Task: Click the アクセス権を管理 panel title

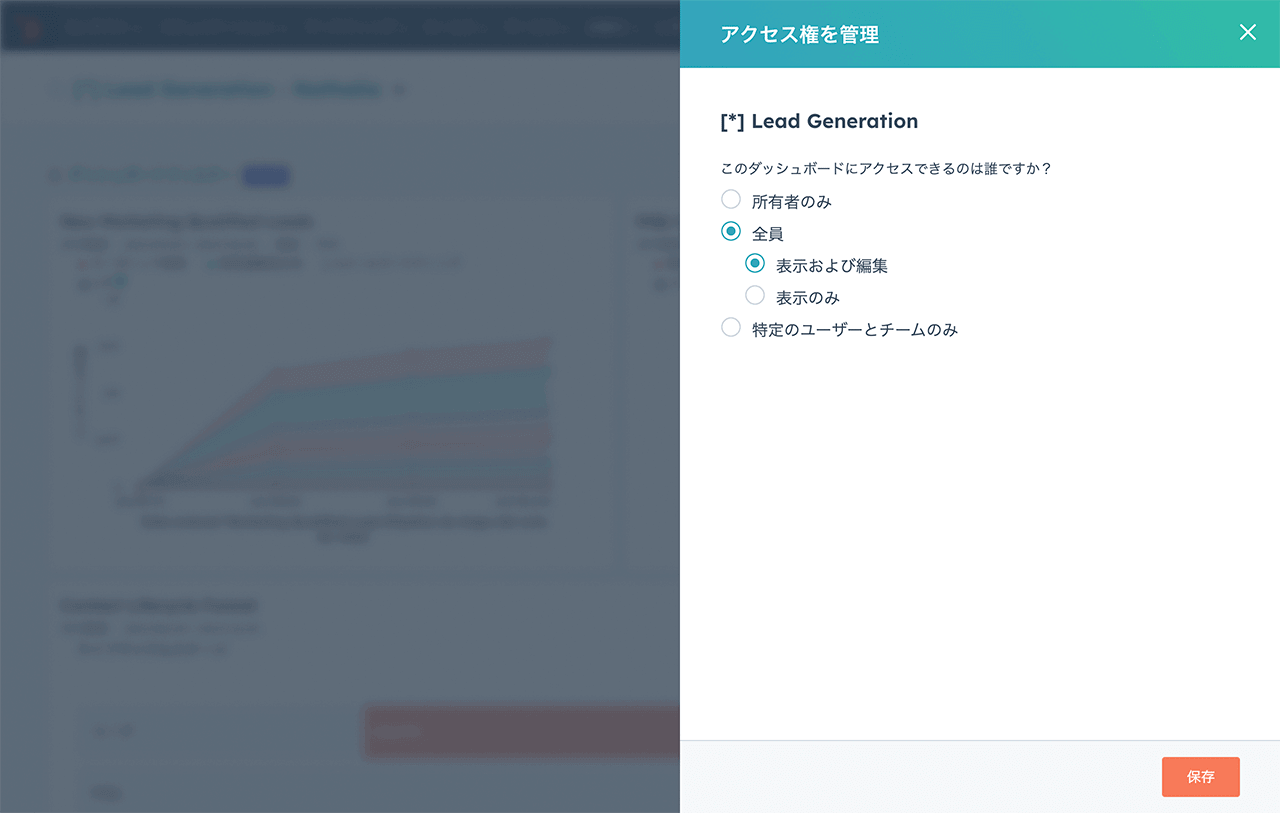Action: pos(800,35)
